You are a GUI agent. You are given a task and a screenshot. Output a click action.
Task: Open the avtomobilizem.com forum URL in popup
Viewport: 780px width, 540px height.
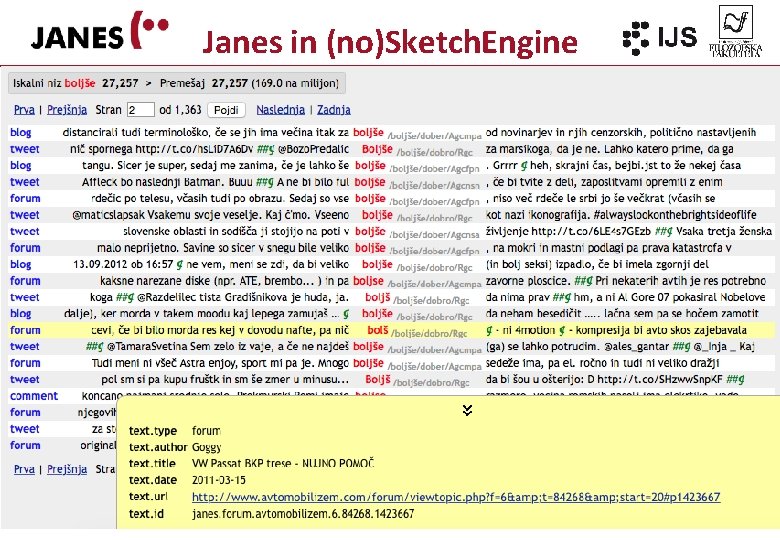[x=456, y=497]
